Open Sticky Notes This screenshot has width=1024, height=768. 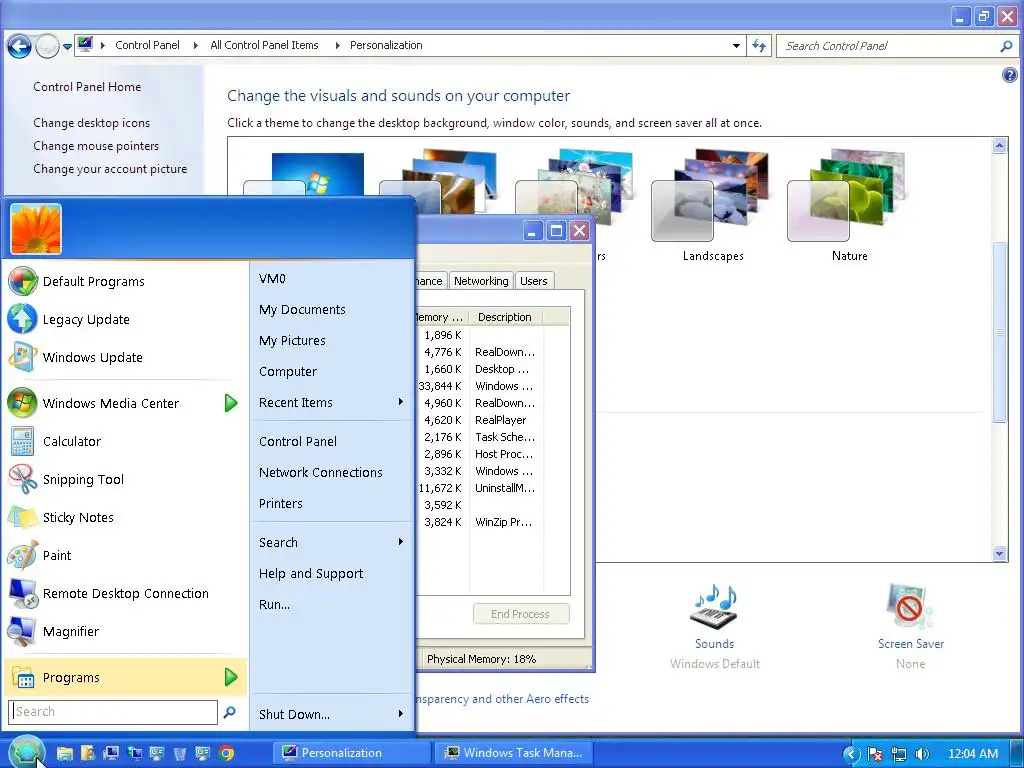[x=124, y=517]
